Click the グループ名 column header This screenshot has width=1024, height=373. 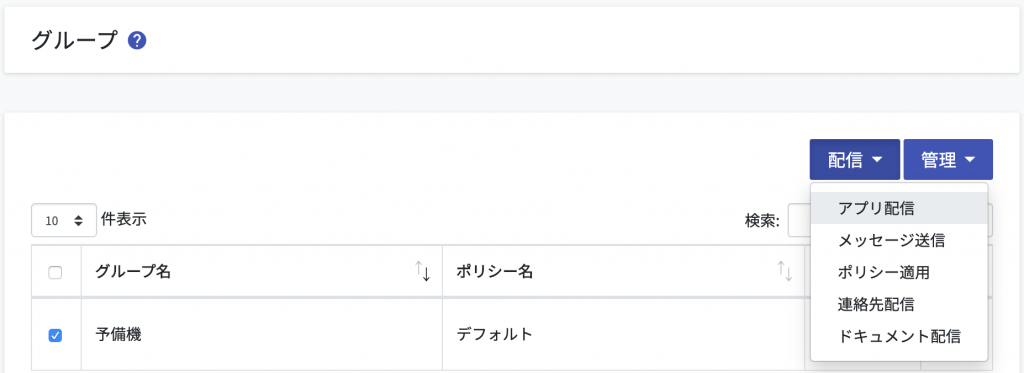(262, 272)
